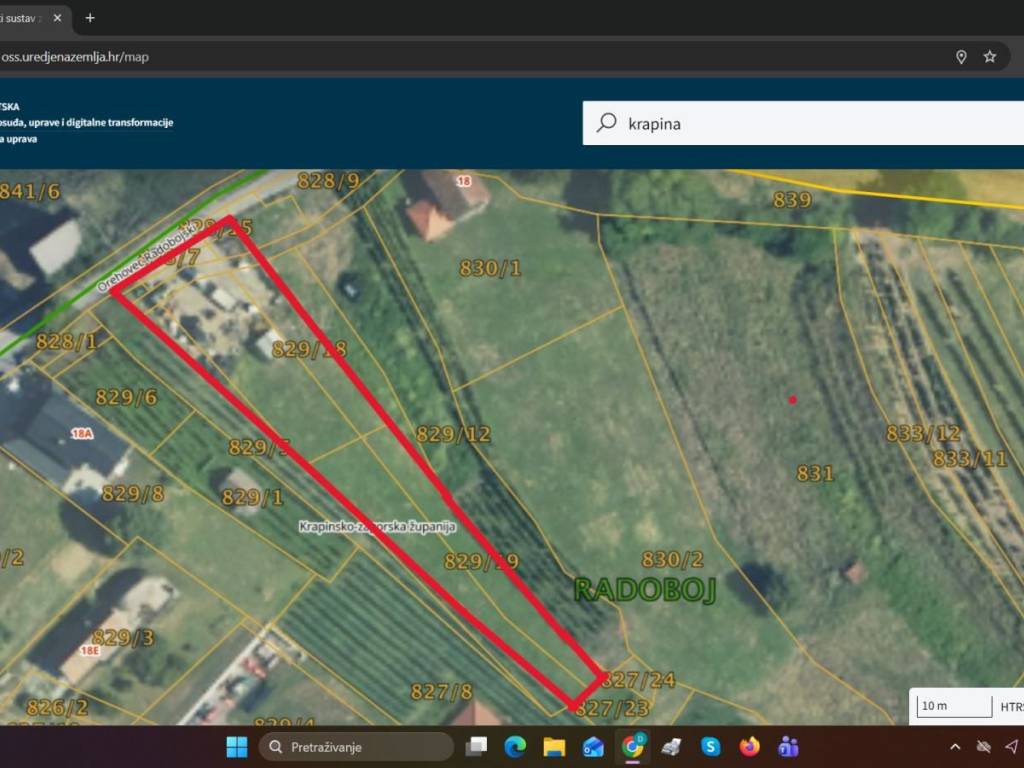Click the RADOBOJ municipality label

645,589
